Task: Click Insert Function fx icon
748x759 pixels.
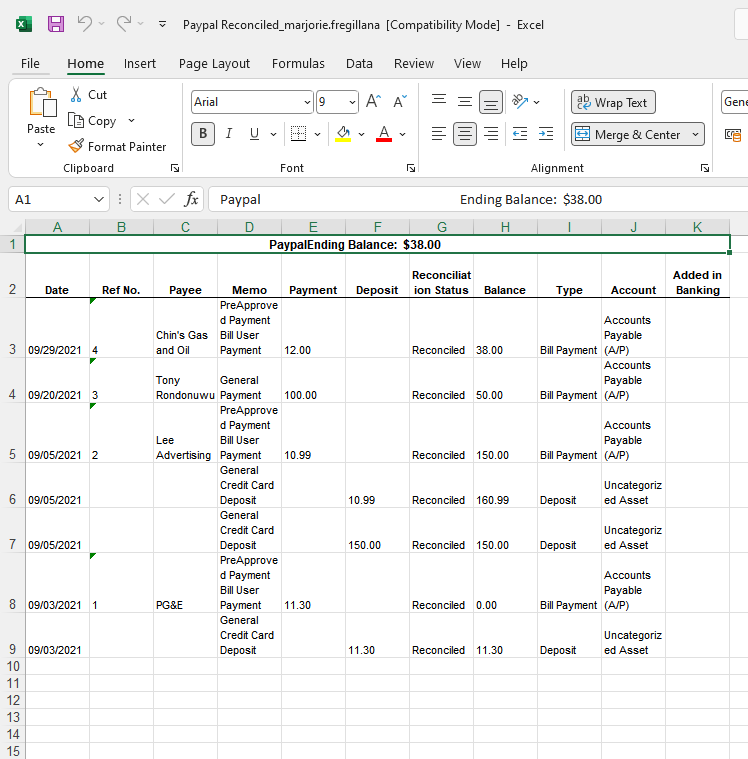Action: [x=191, y=199]
